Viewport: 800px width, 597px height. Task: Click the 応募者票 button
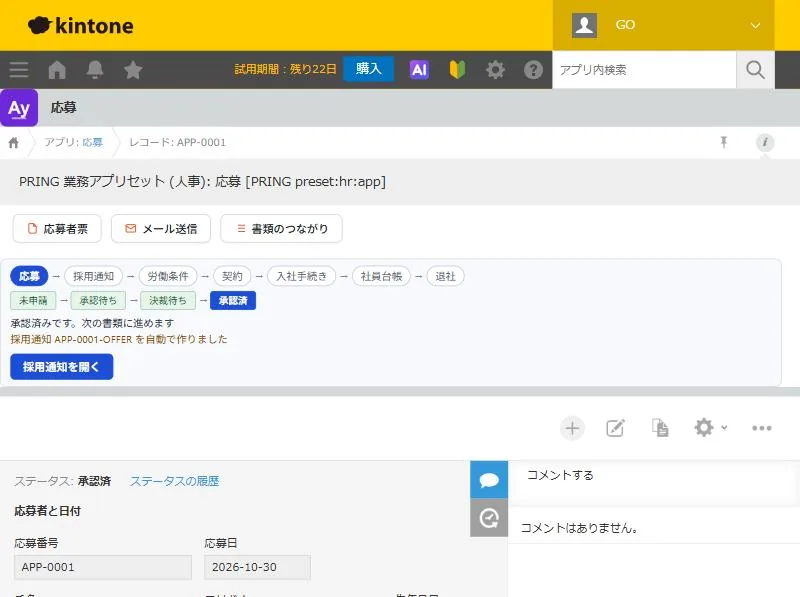tap(57, 229)
